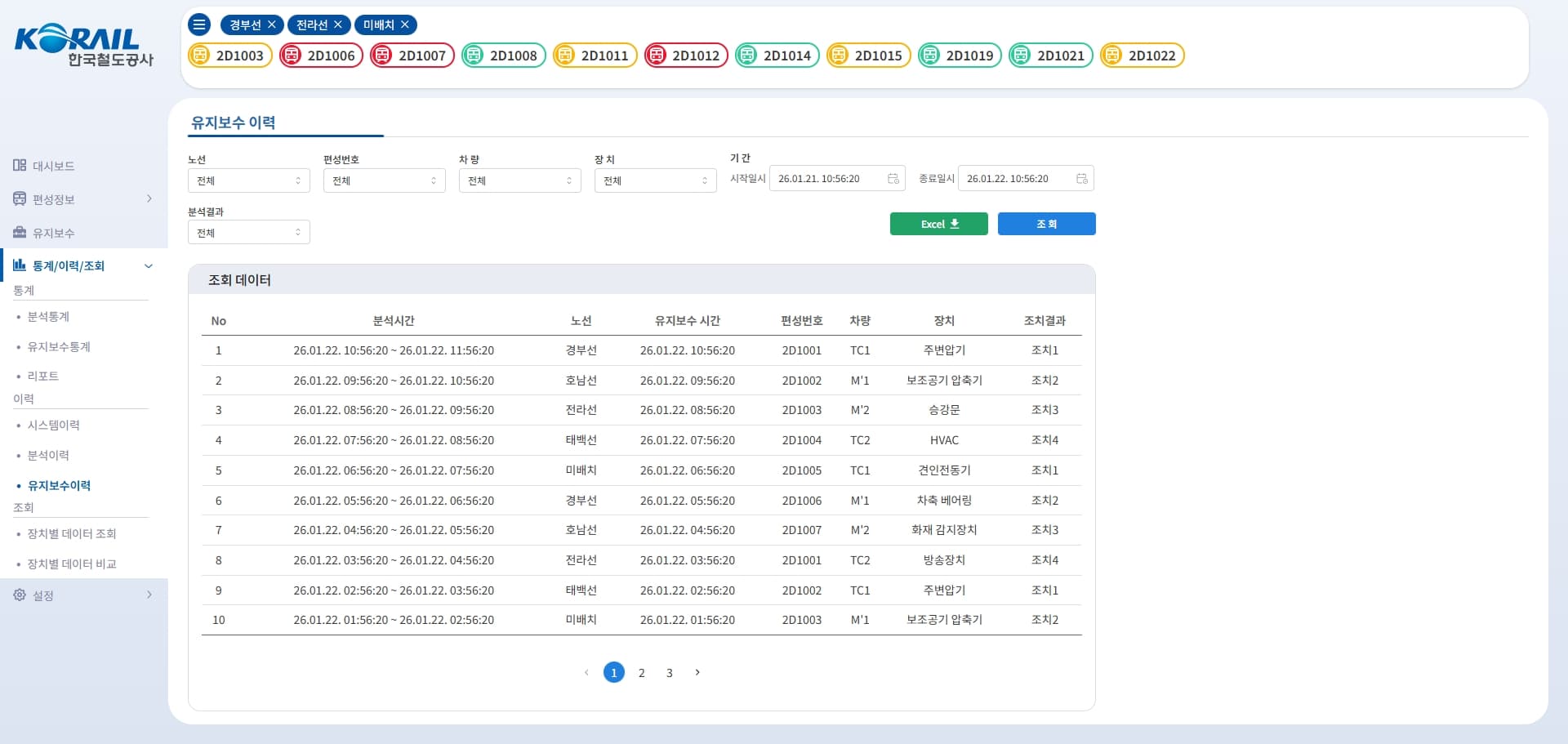Open calendar picker for 시작일시
The image size is (1568, 744).
(893, 179)
